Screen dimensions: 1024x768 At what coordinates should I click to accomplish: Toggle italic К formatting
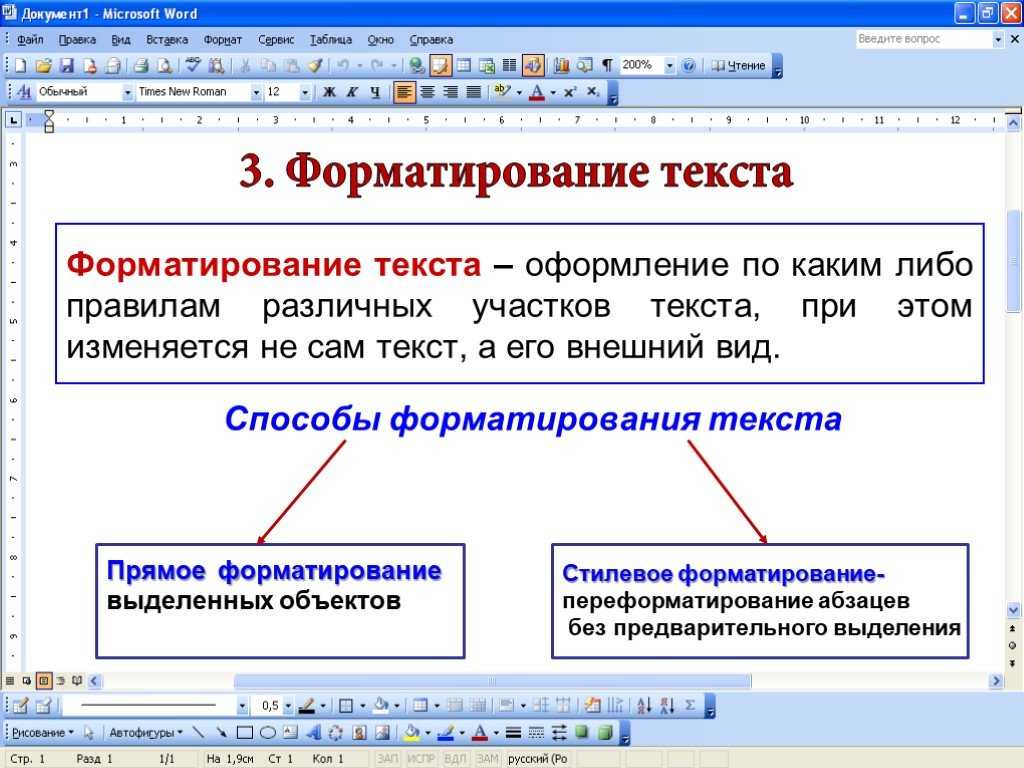click(352, 92)
